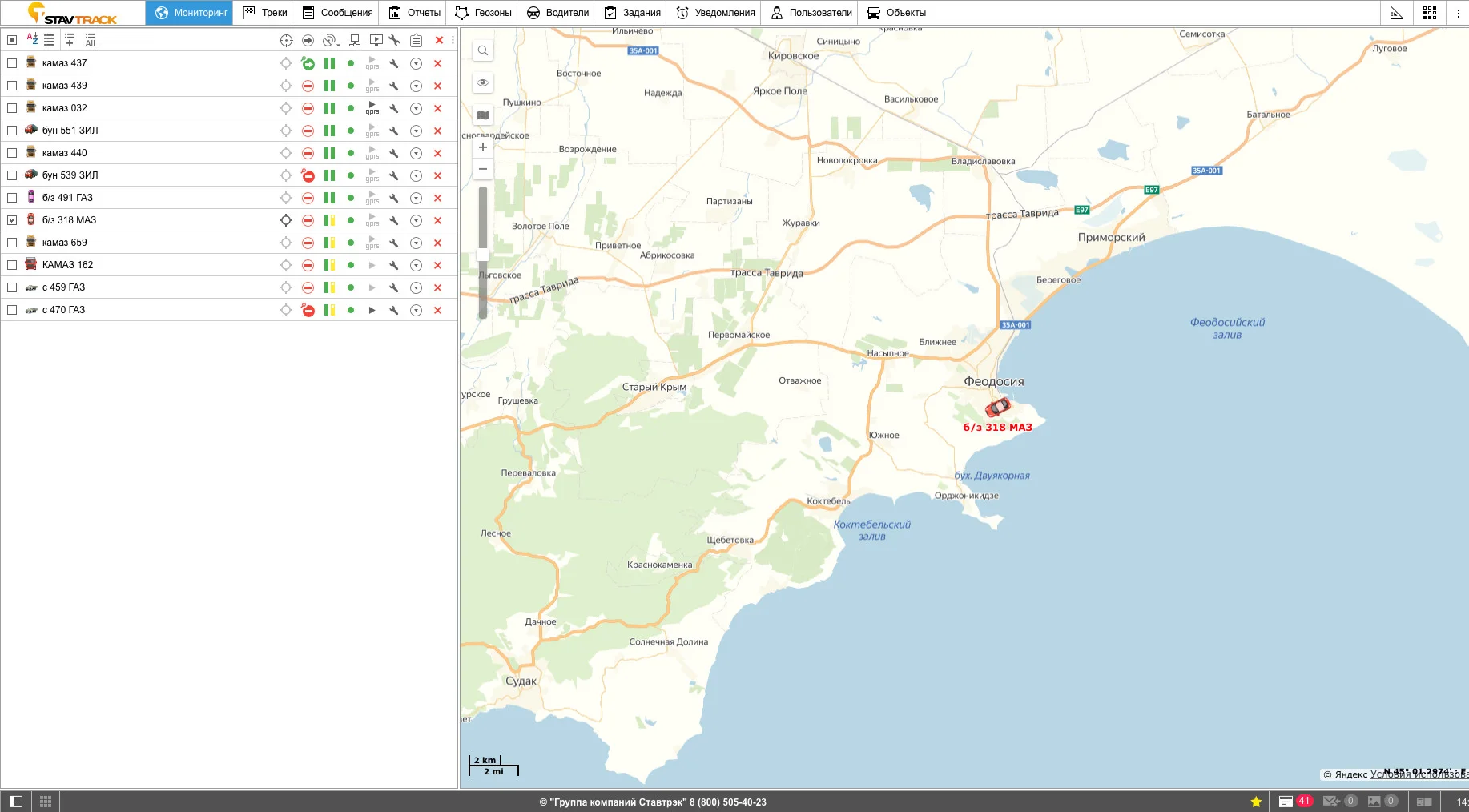
Task: Click the map zoom level slider
Action: pyautogui.click(x=483, y=255)
